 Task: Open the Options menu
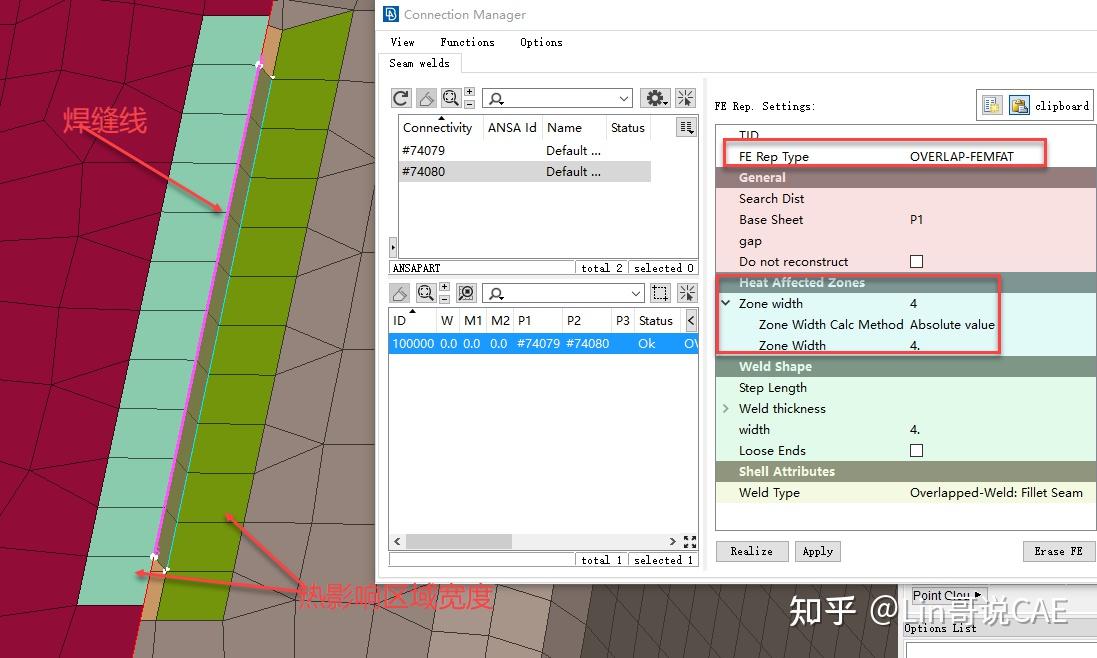tap(541, 42)
